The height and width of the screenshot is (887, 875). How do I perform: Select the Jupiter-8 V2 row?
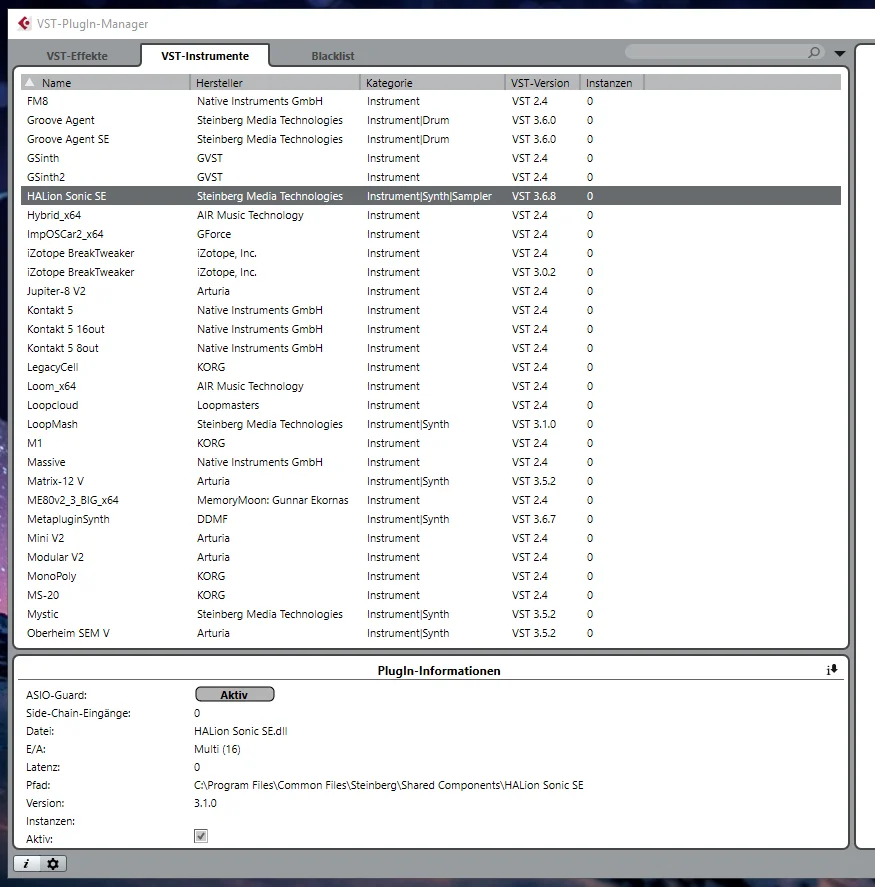[x=431, y=291]
